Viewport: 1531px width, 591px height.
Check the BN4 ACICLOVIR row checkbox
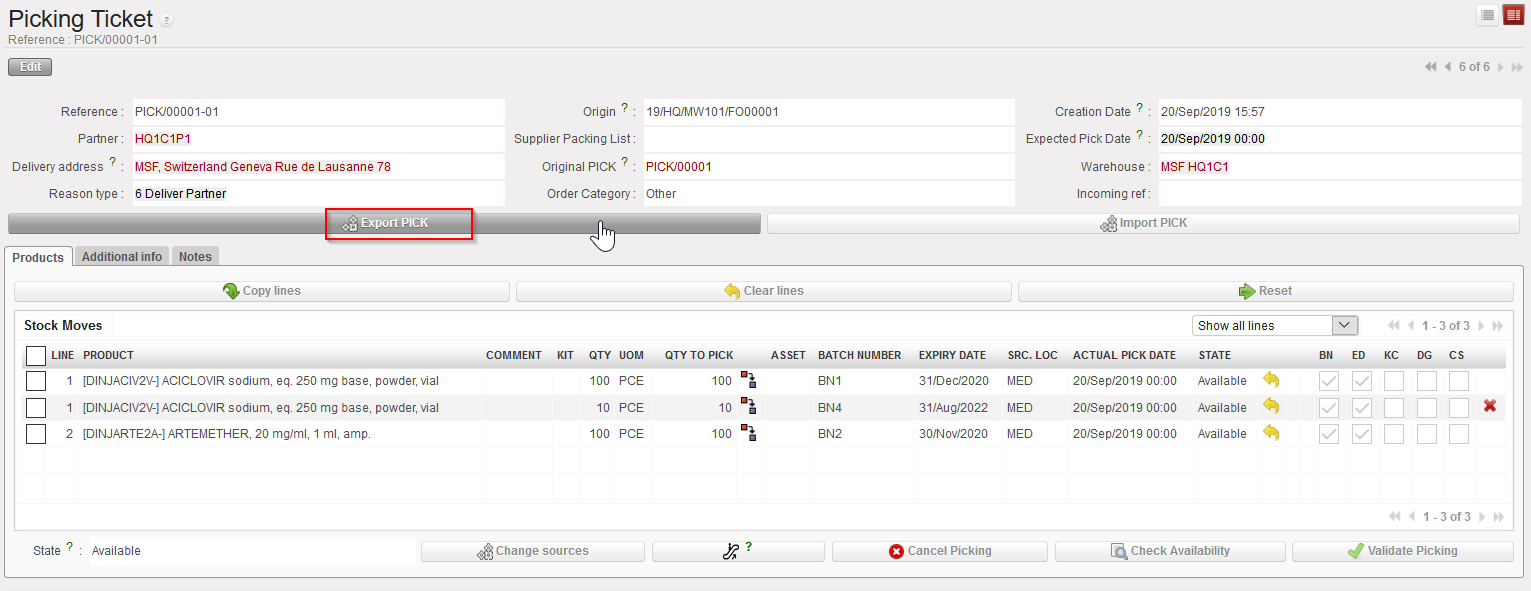pyautogui.click(x=36, y=407)
